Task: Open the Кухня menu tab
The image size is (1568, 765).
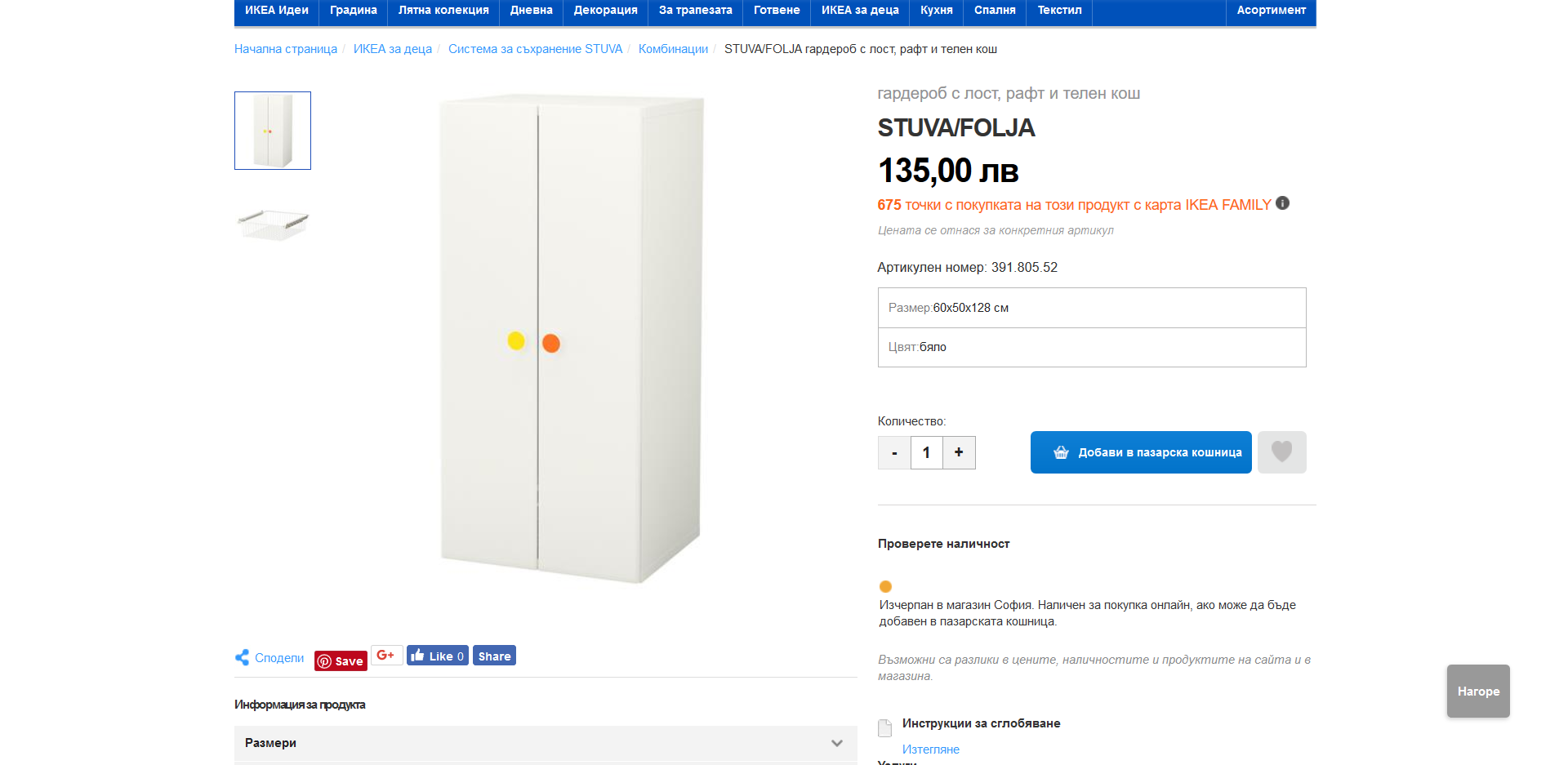Action: [x=936, y=11]
